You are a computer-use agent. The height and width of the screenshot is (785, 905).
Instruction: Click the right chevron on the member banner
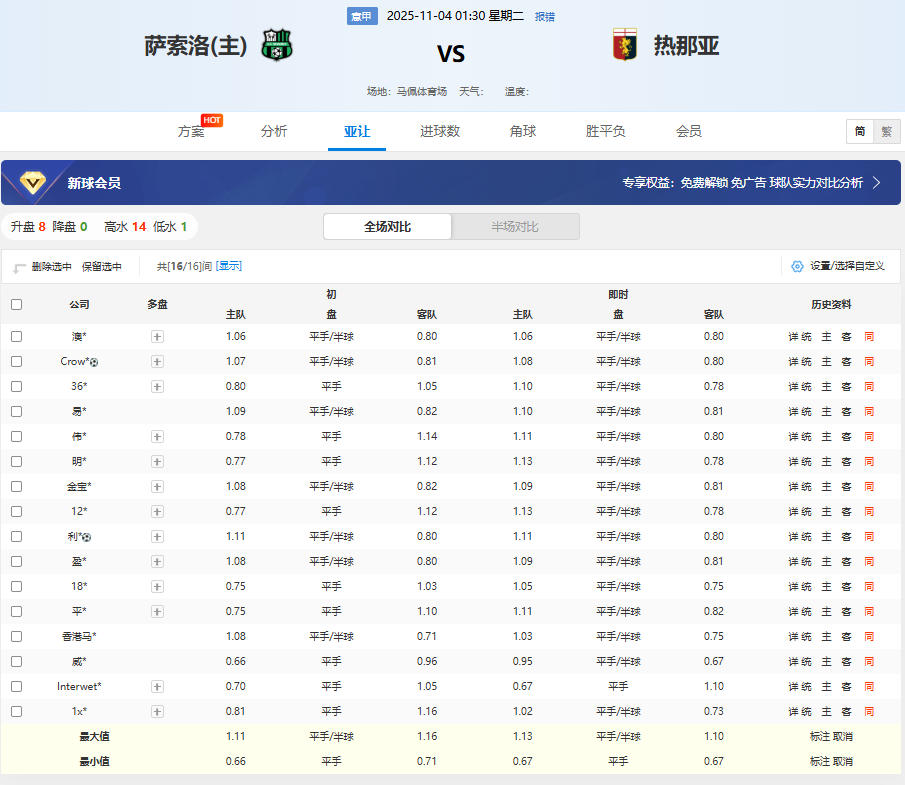(x=877, y=183)
